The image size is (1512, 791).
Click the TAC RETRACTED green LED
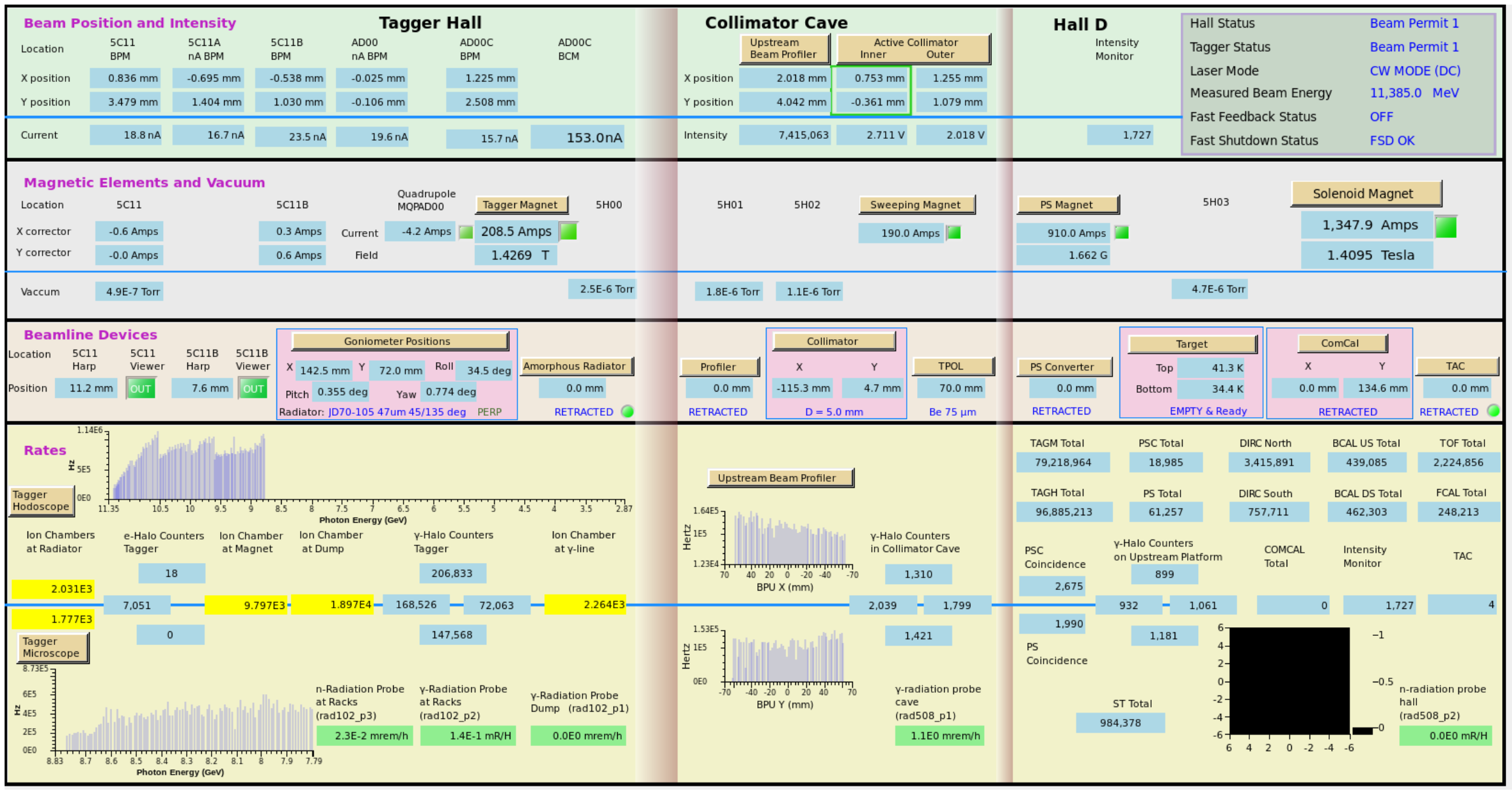[1493, 411]
